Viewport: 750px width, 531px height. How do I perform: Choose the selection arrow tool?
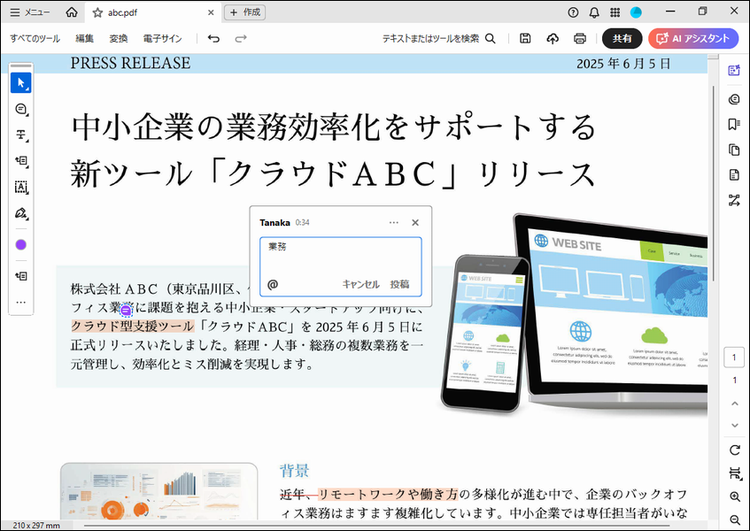[21, 83]
